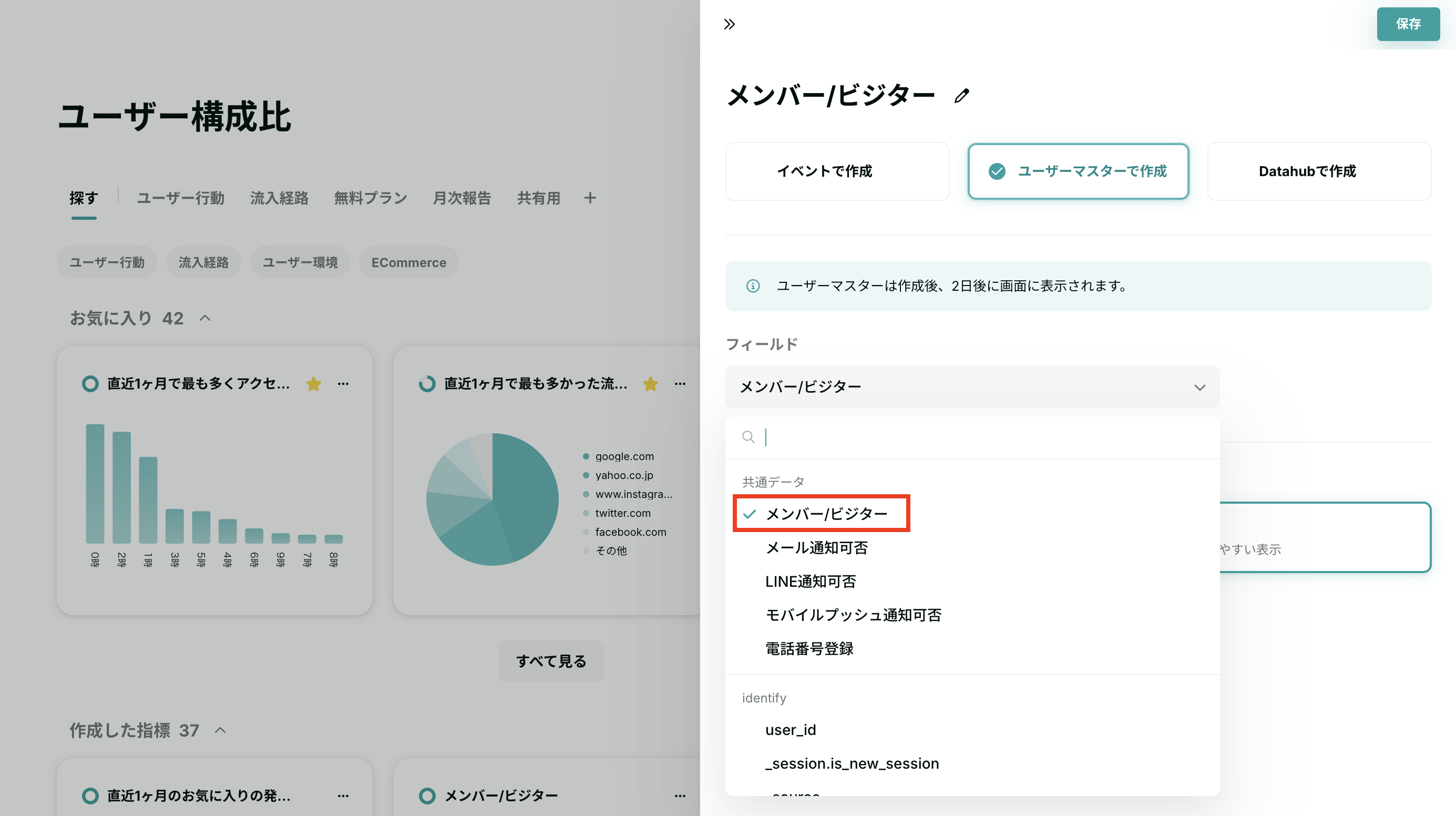Filter by 流入経路 chip
Screen dimensions: 1456x816
coord(203,262)
